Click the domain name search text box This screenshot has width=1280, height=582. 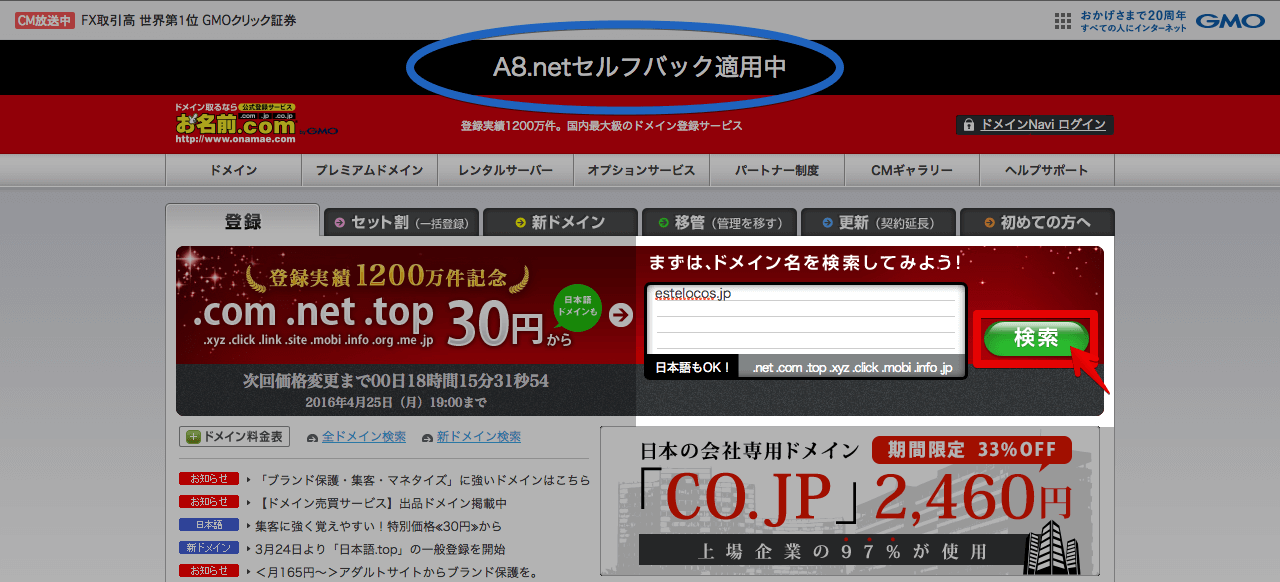[806, 319]
